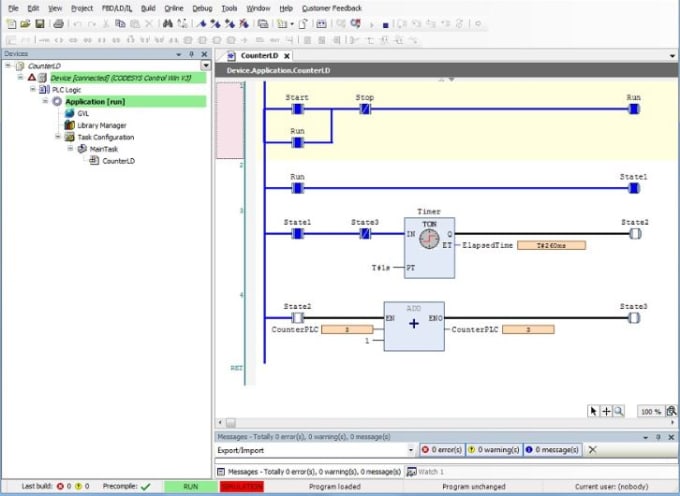Click the ElapsedTime value T#240ms
This screenshot has width=680, height=496.
click(552, 245)
